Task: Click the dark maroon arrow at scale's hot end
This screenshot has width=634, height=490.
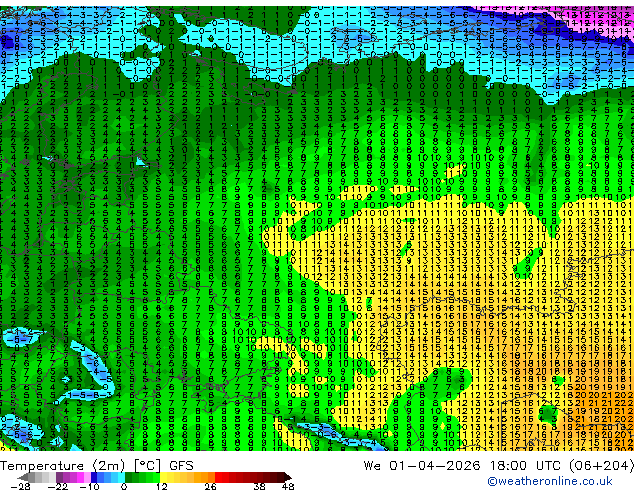Action: 288,477
